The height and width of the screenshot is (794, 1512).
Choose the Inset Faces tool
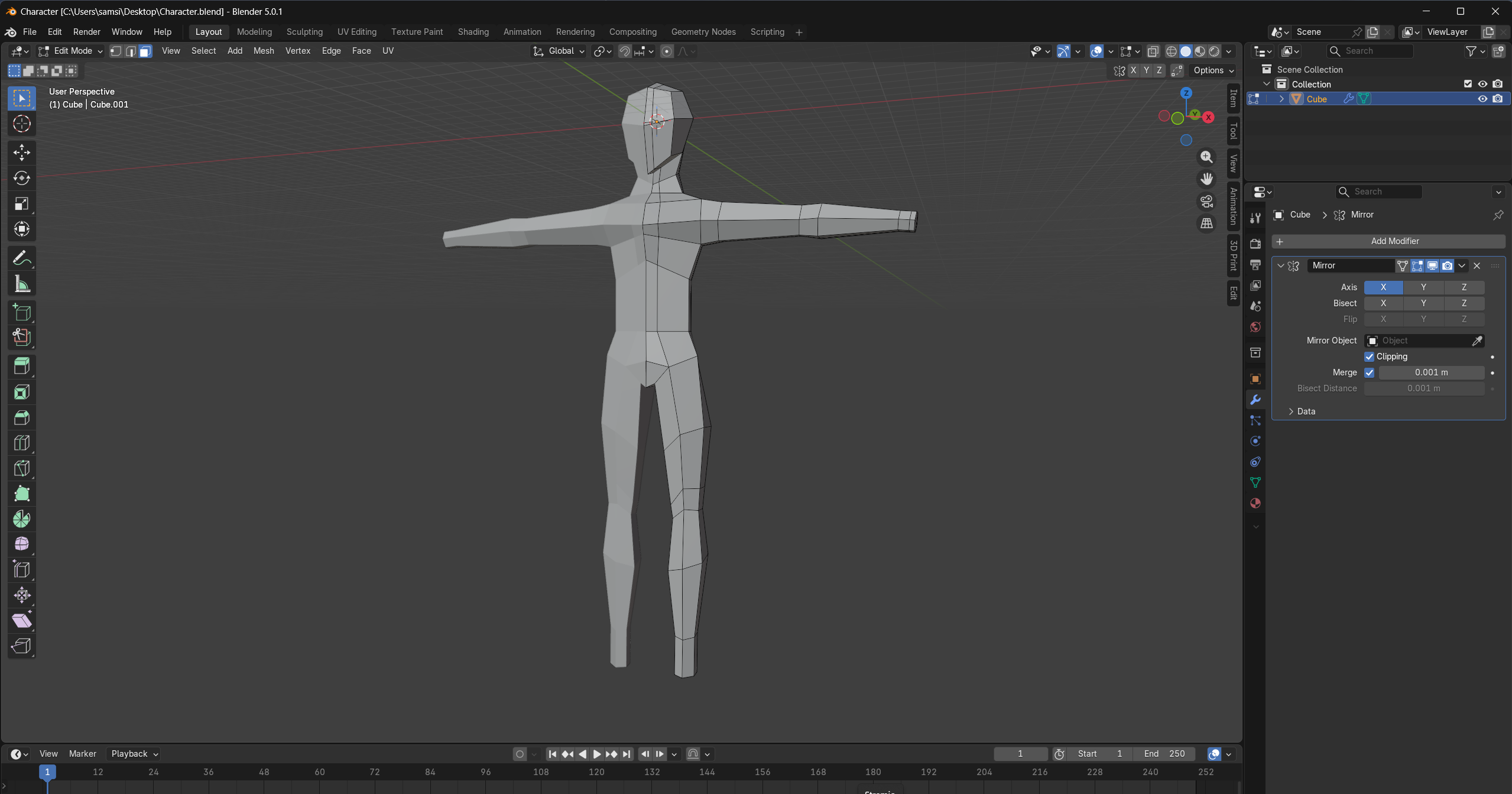point(22,391)
